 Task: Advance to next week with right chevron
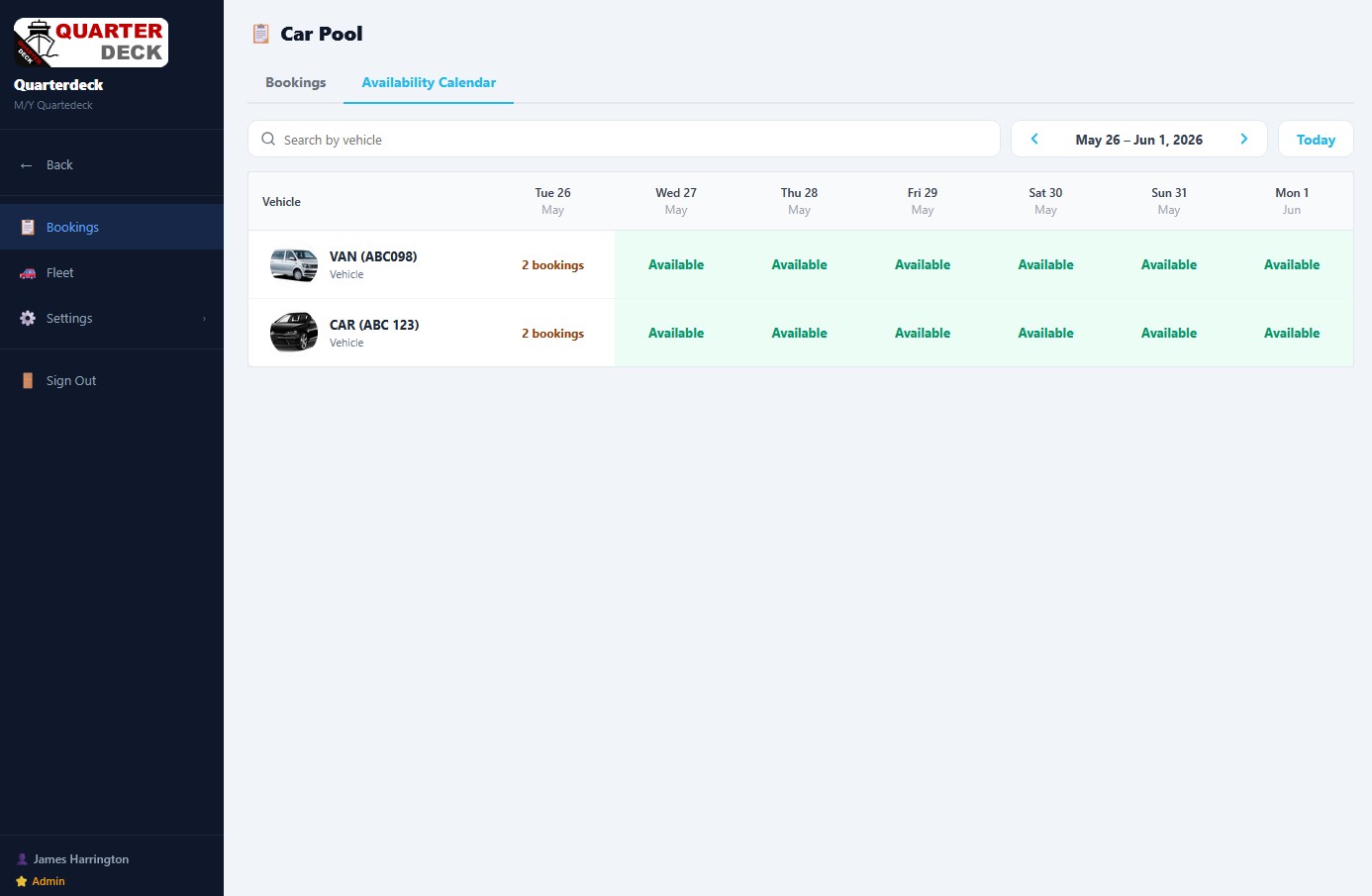click(1244, 140)
